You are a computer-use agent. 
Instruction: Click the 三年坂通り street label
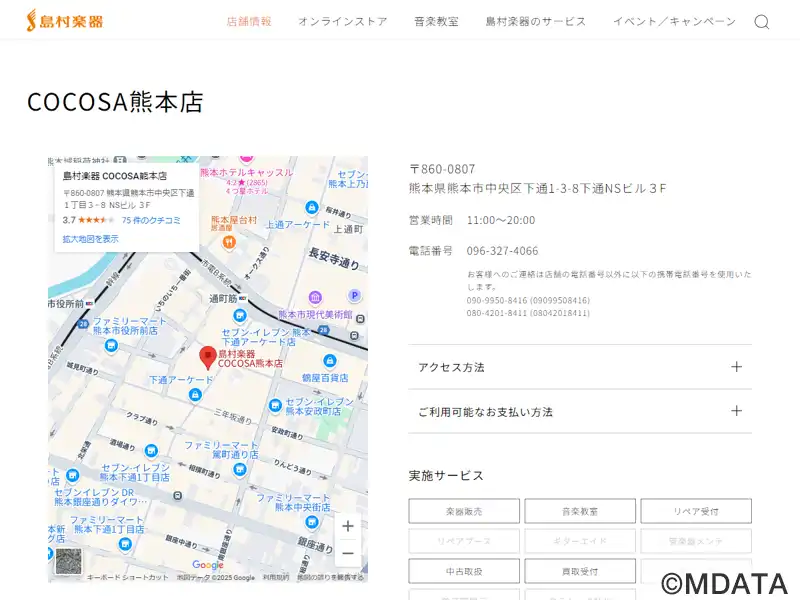tap(233, 415)
